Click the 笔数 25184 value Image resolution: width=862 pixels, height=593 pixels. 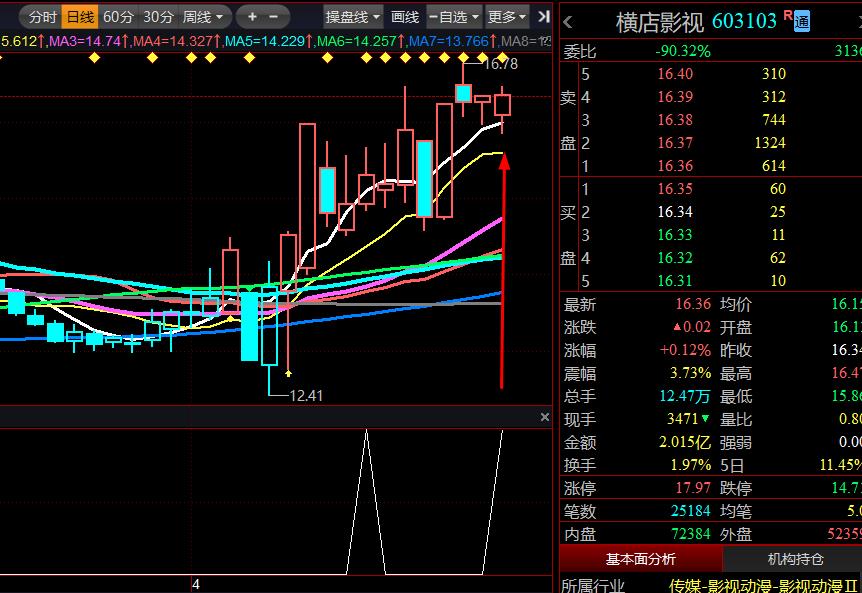pos(690,511)
